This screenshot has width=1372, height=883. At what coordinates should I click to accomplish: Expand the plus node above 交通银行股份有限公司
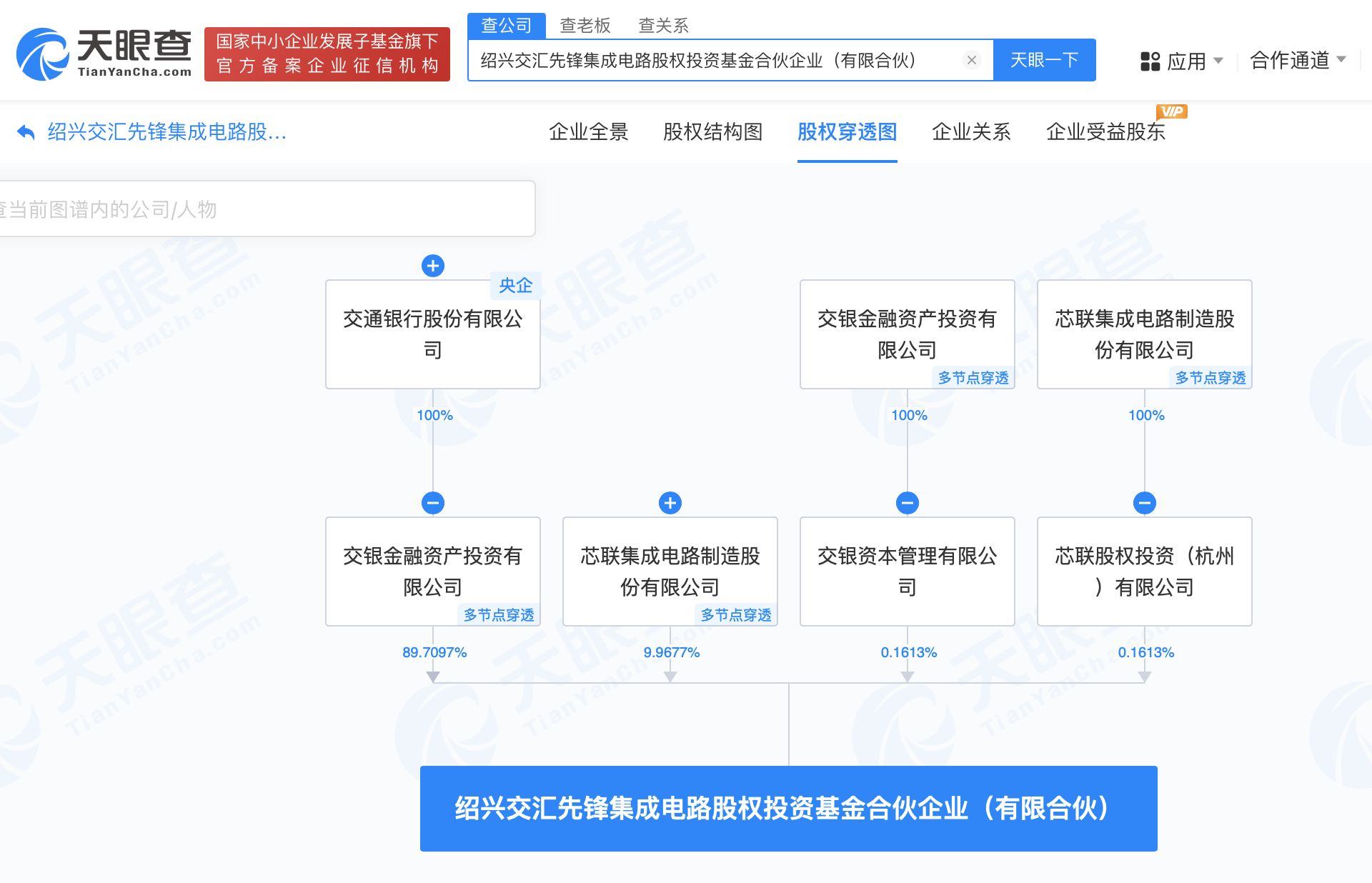point(432,266)
